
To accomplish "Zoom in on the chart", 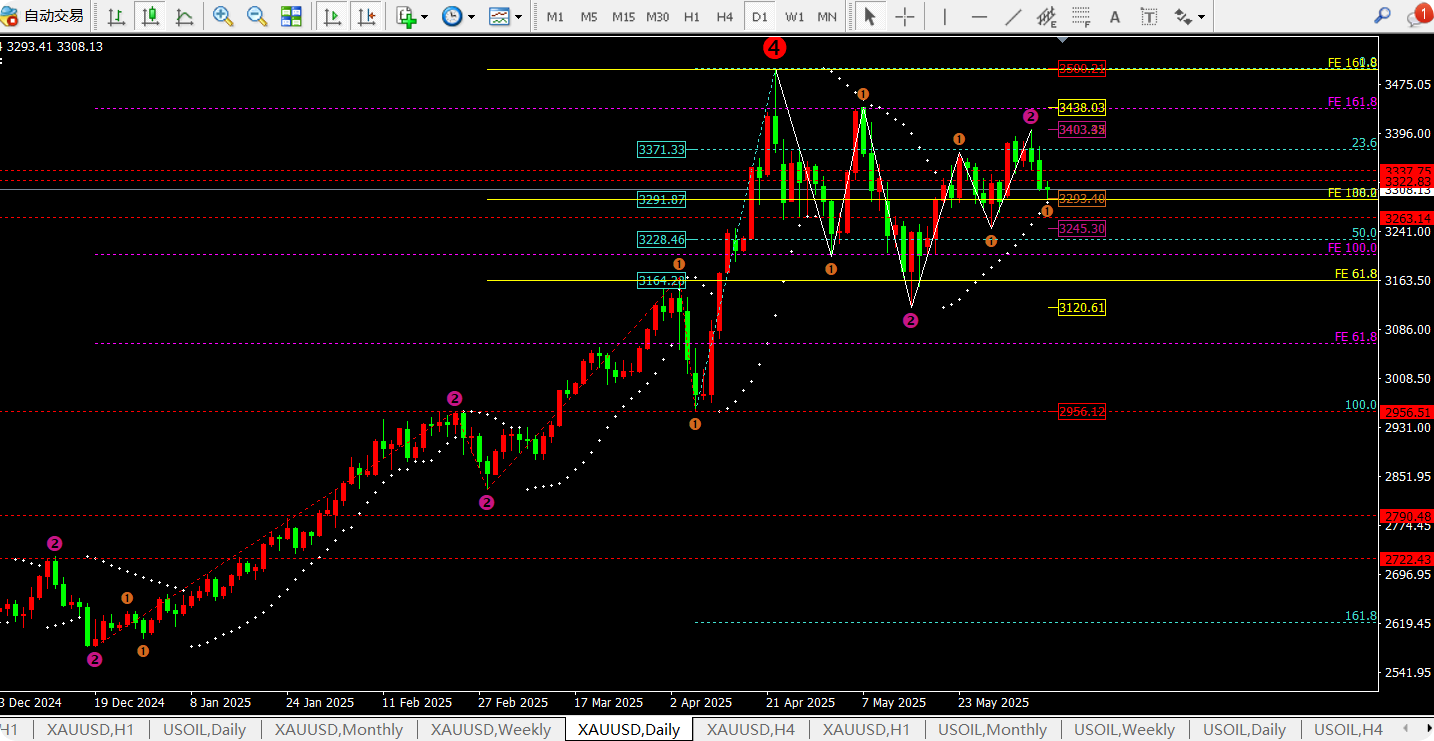I will (223, 16).
